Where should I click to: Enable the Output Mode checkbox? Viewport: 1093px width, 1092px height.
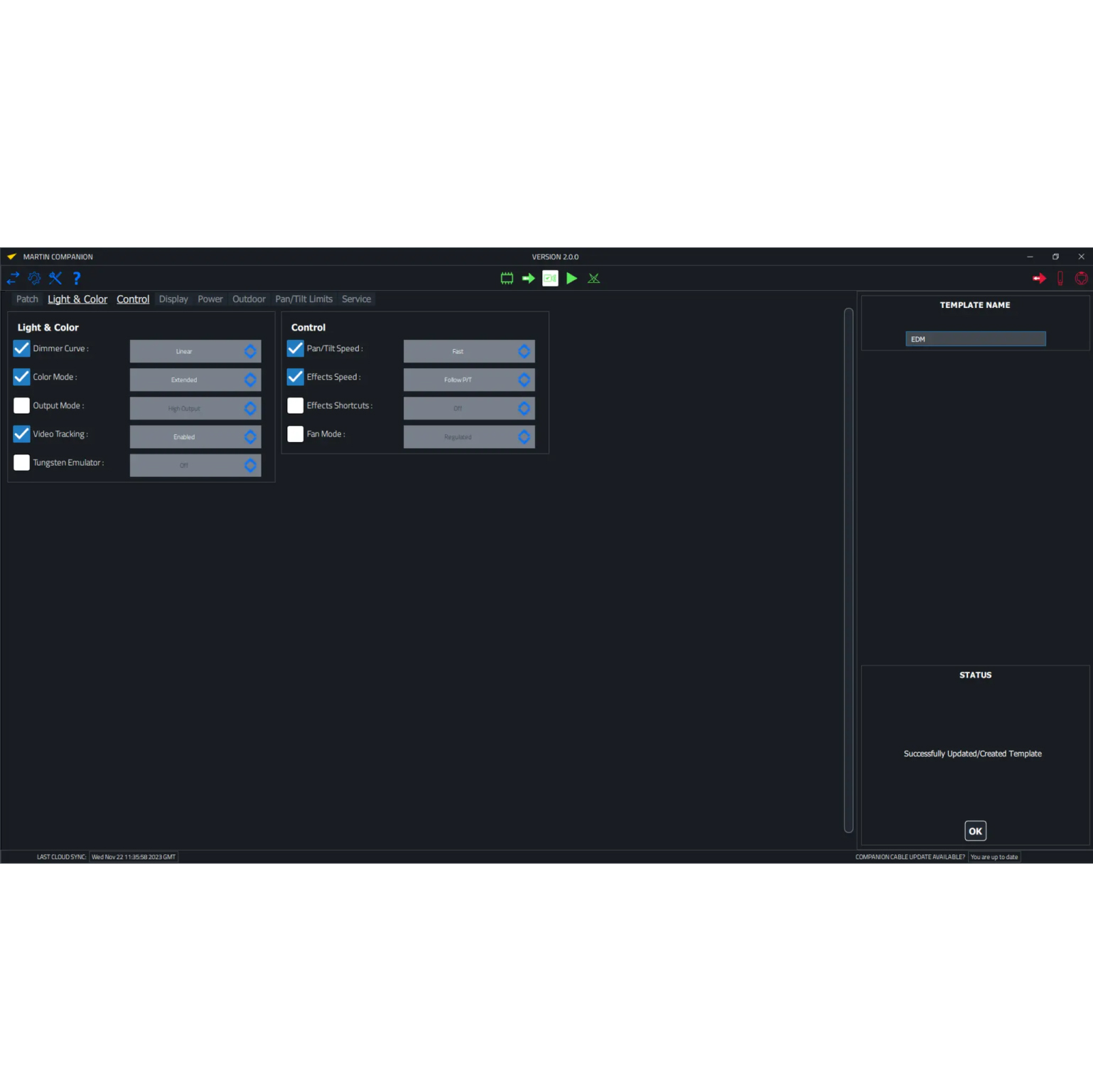21,405
